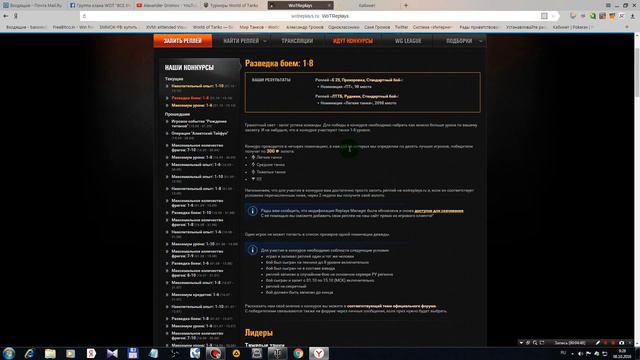This screenshot has height=360, width=640.
Task: Open current contest Накопительный опыт: 1-10 at list top
Action: pyautogui.click(x=198, y=86)
